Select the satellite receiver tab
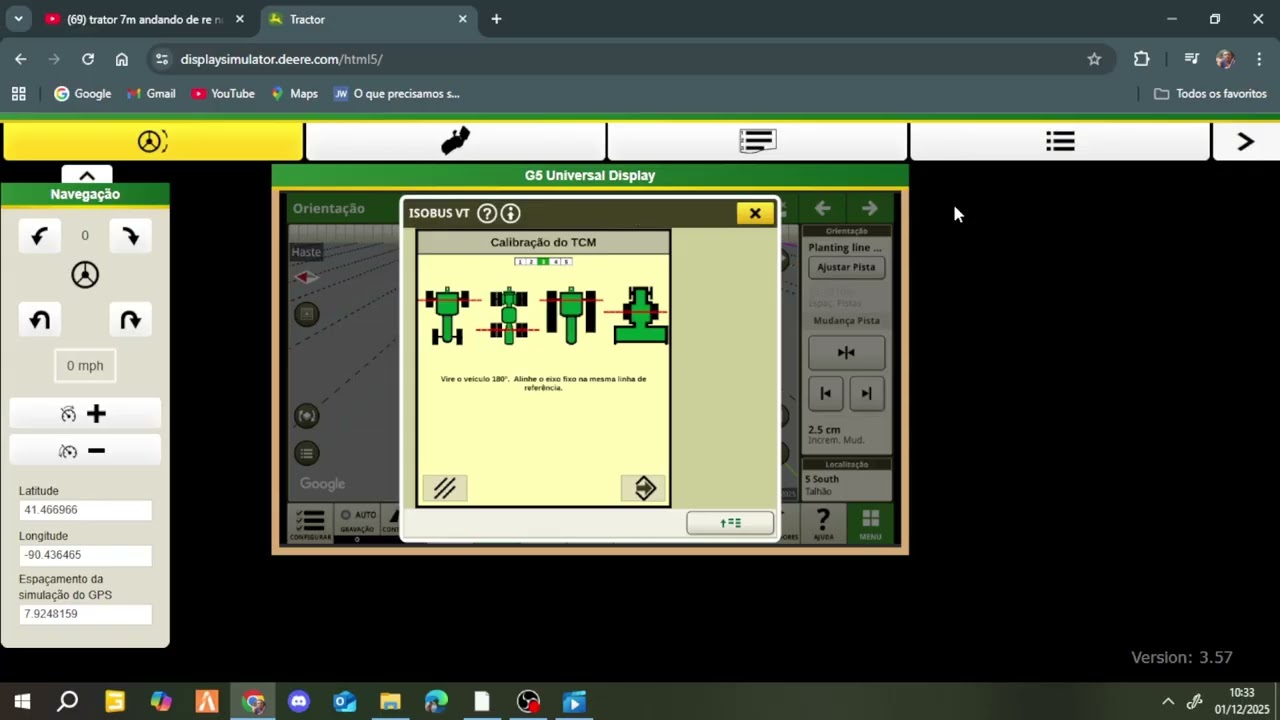 pyautogui.click(x=456, y=142)
